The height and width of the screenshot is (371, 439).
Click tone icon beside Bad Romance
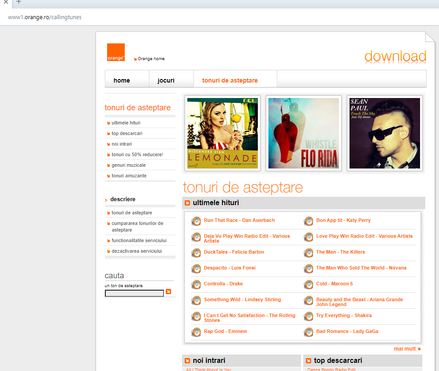(308, 332)
